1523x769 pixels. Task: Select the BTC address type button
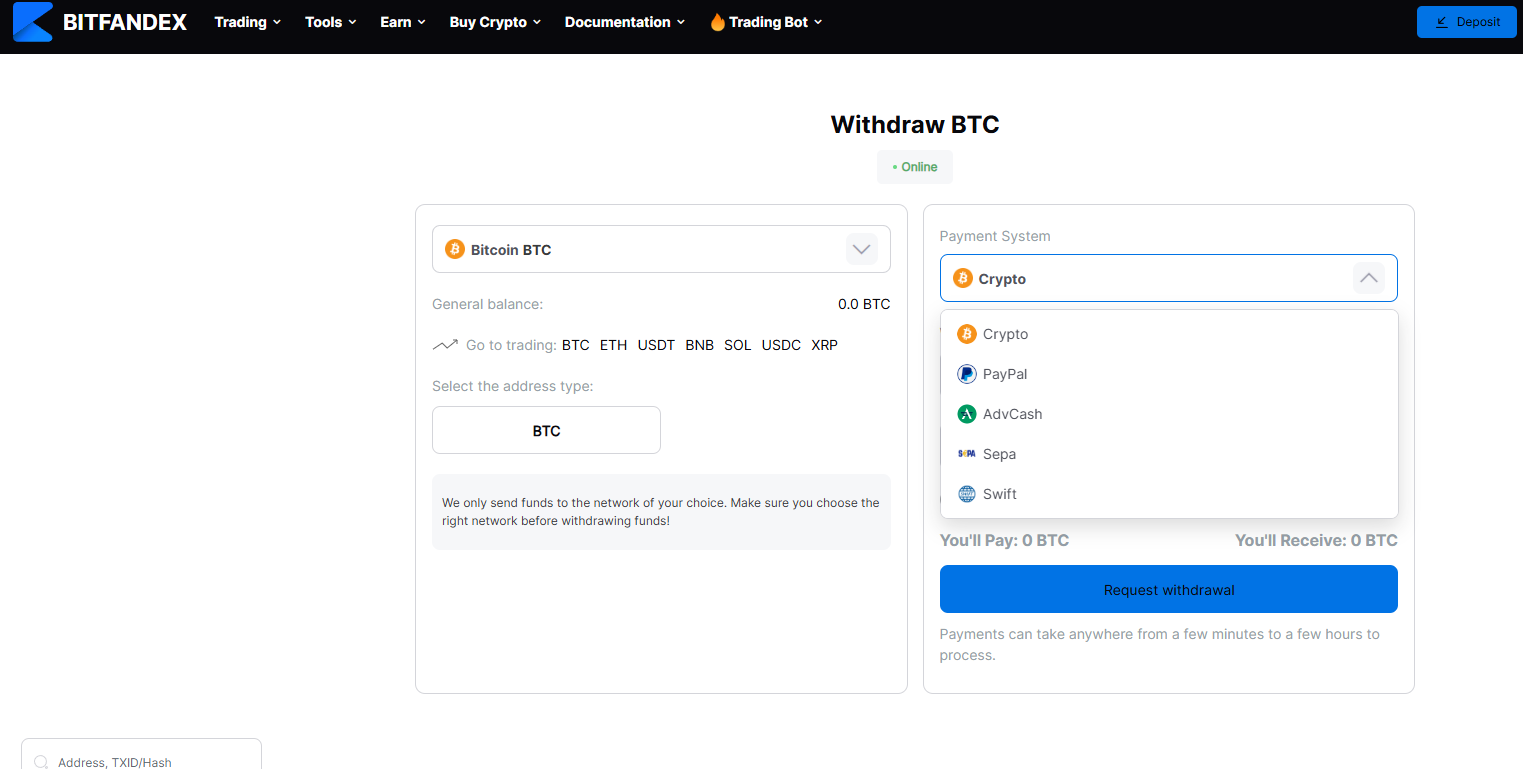pos(546,430)
